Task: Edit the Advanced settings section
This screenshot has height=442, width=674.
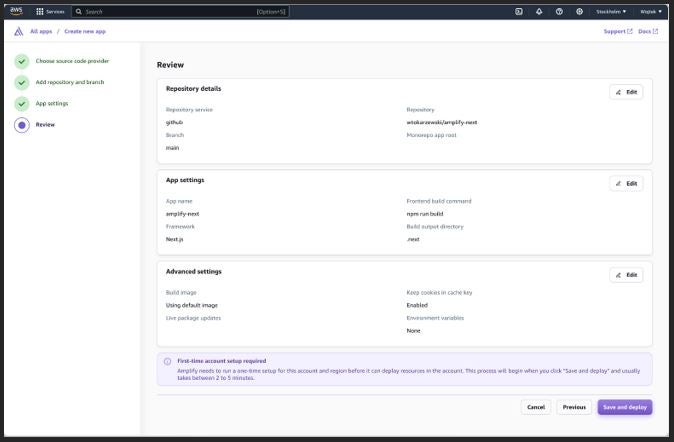Action: coord(626,274)
